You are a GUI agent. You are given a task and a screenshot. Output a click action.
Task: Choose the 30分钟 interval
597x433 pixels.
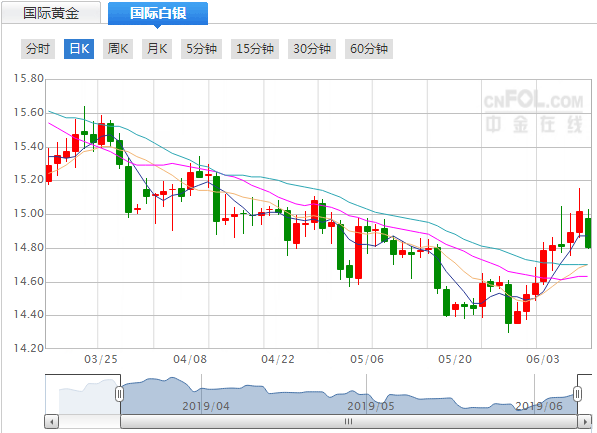click(x=312, y=49)
